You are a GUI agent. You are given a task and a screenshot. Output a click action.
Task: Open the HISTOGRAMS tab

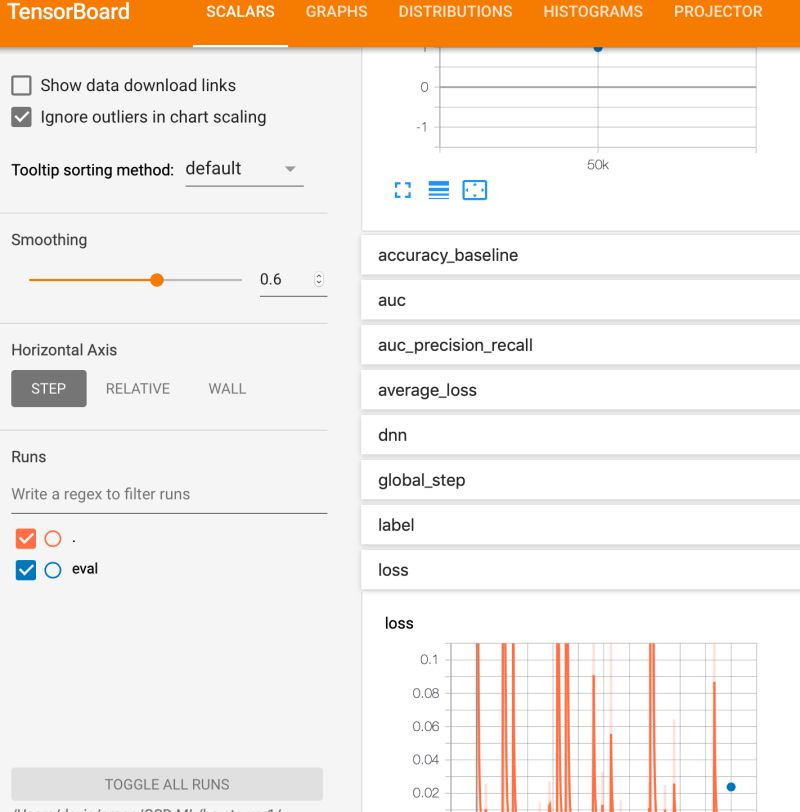(593, 12)
